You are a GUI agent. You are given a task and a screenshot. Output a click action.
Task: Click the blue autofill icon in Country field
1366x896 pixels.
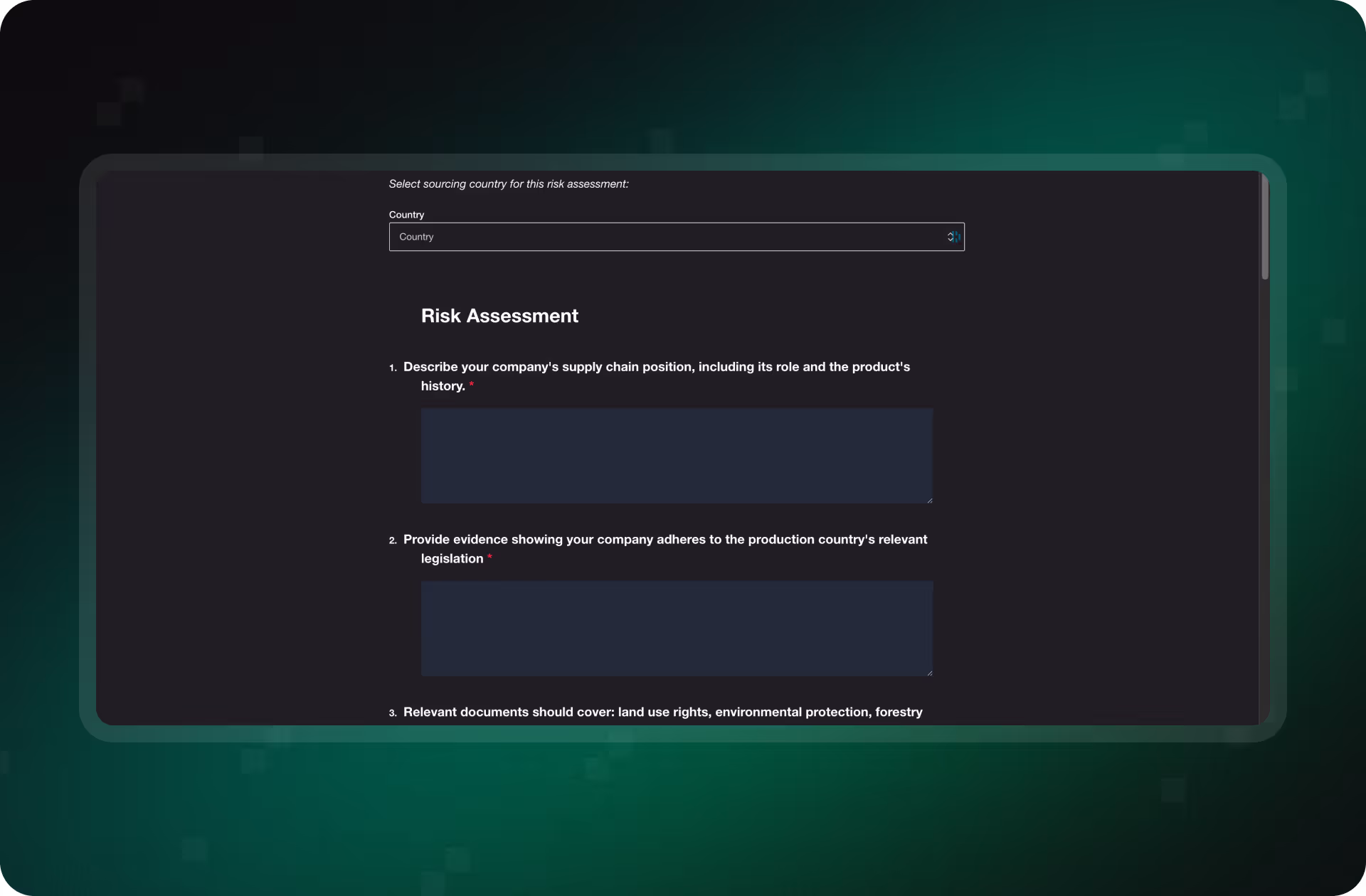(957, 237)
